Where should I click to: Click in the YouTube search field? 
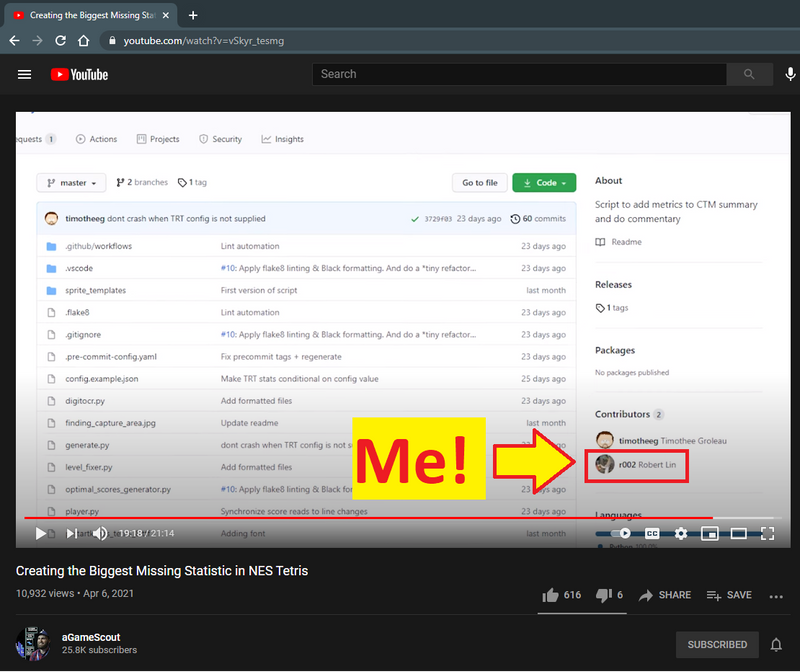pyautogui.click(x=519, y=74)
